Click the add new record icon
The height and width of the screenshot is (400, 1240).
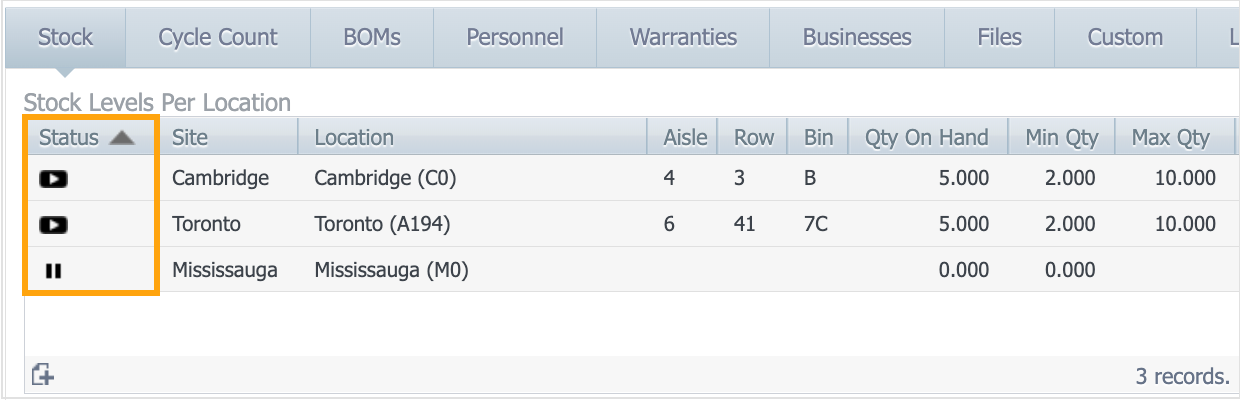tap(43, 375)
